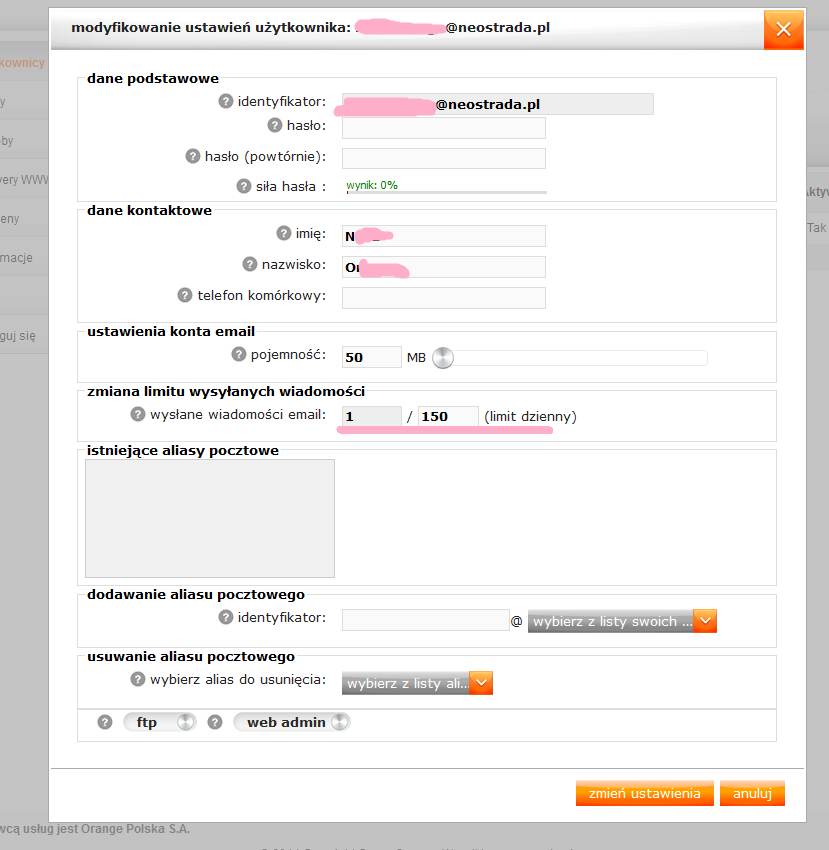This screenshot has width=829, height=850.
Task: Open help for siła hasła
Action: (x=242, y=186)
